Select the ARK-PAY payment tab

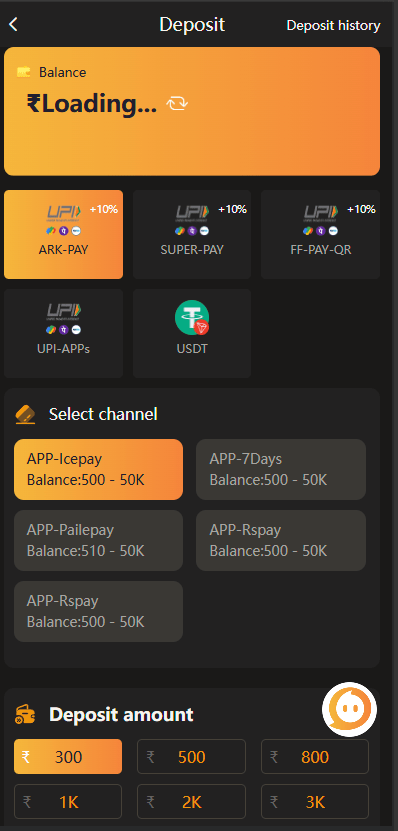(64, 234)
